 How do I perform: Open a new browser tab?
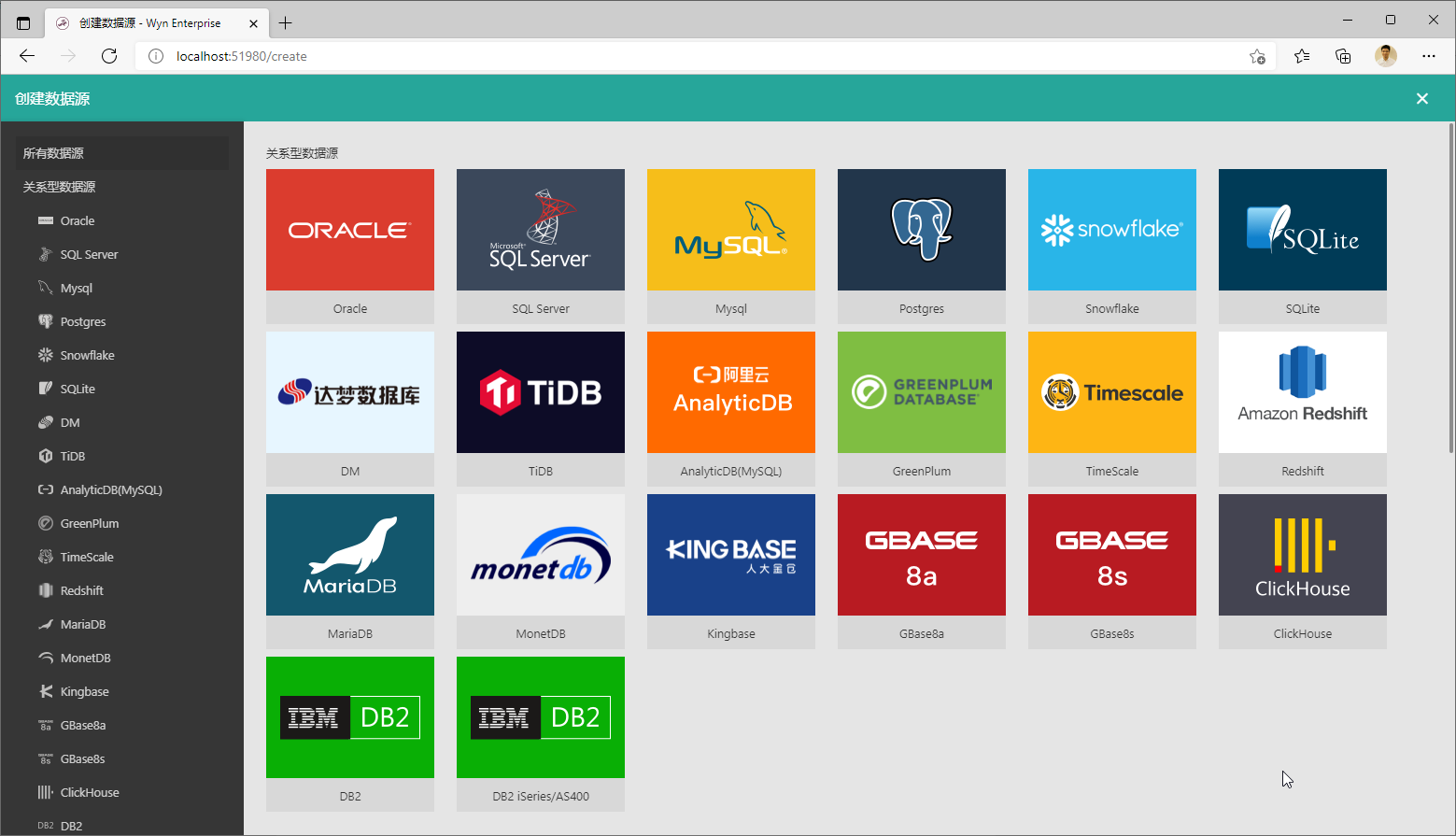click(286, 22)
